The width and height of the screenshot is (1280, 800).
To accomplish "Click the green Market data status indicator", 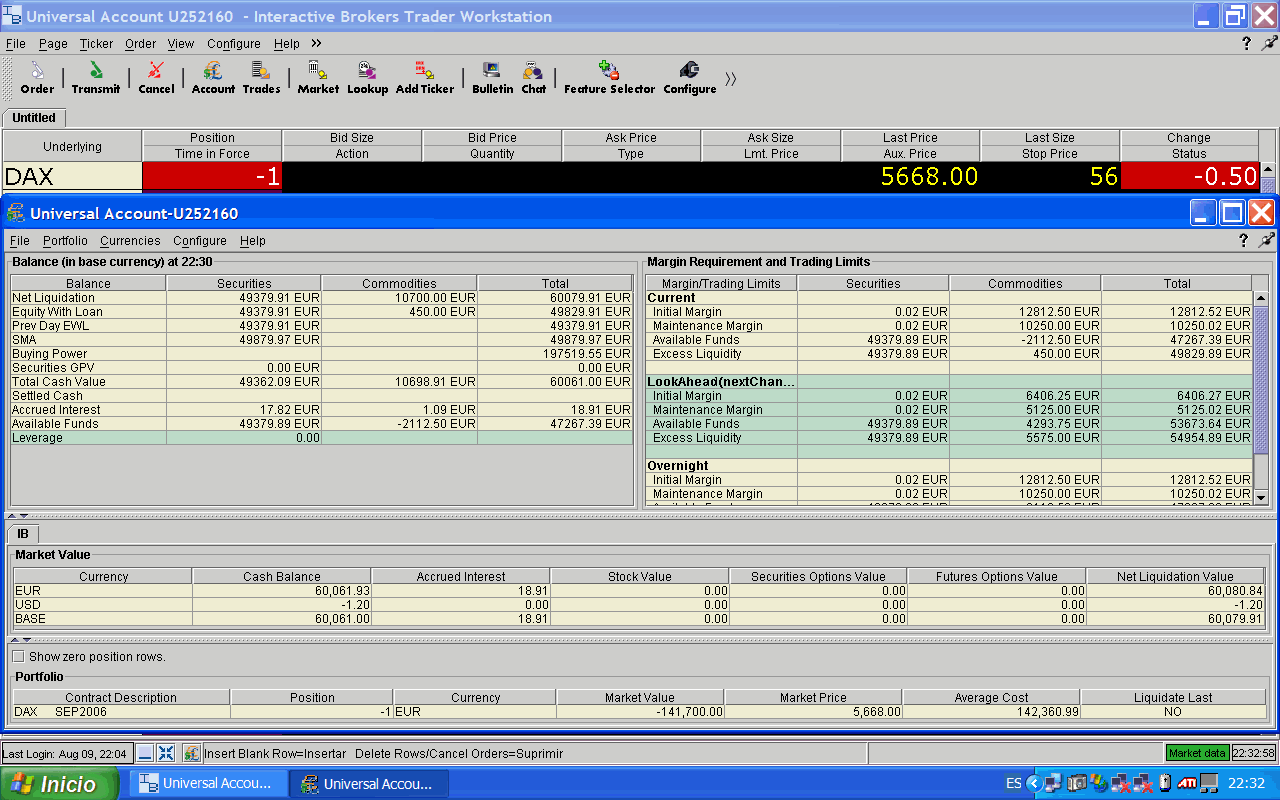I will [x=1197, y=753].
